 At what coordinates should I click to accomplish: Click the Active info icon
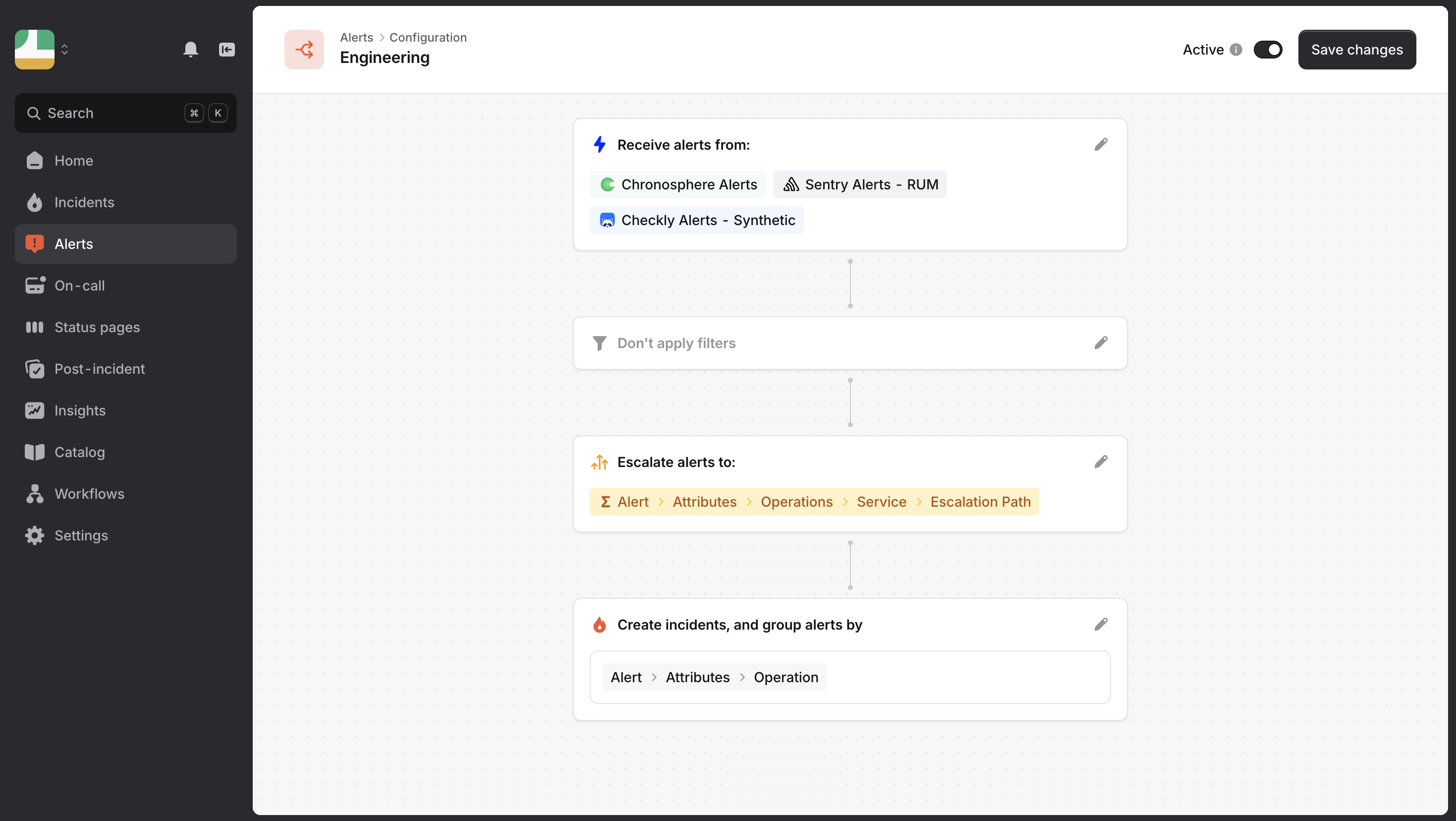click(1236, 50)
